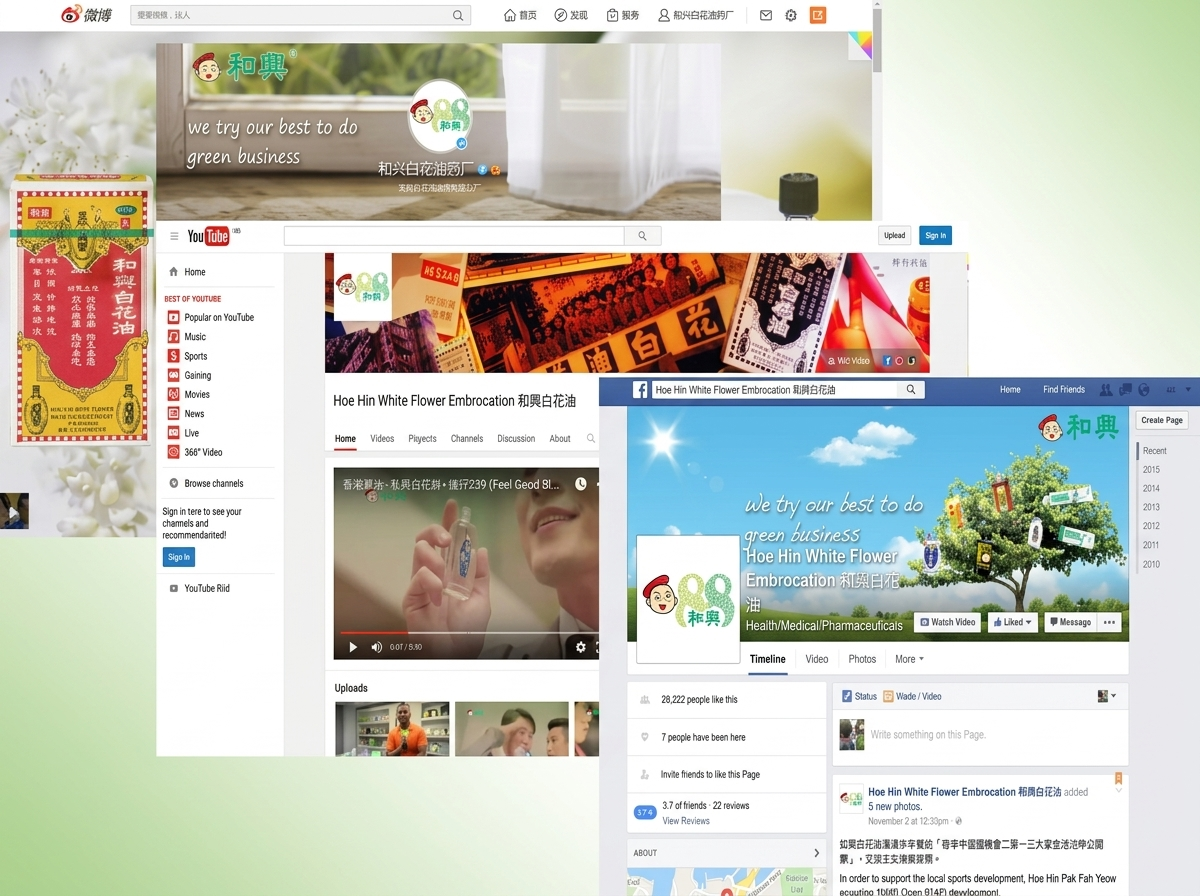The image size is (1200, 896).
Task: Expand the ABOUT section chevron on Facebook
Action: [x=816, y=853]
